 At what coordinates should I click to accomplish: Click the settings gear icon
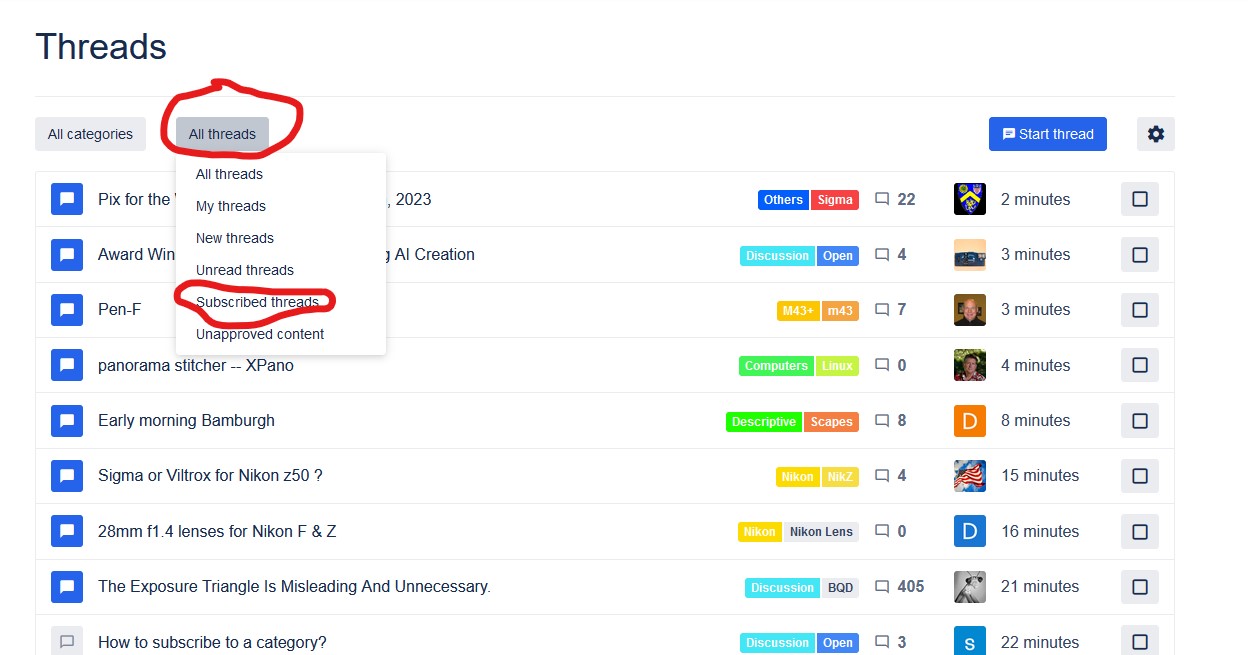coord(1155,134)
